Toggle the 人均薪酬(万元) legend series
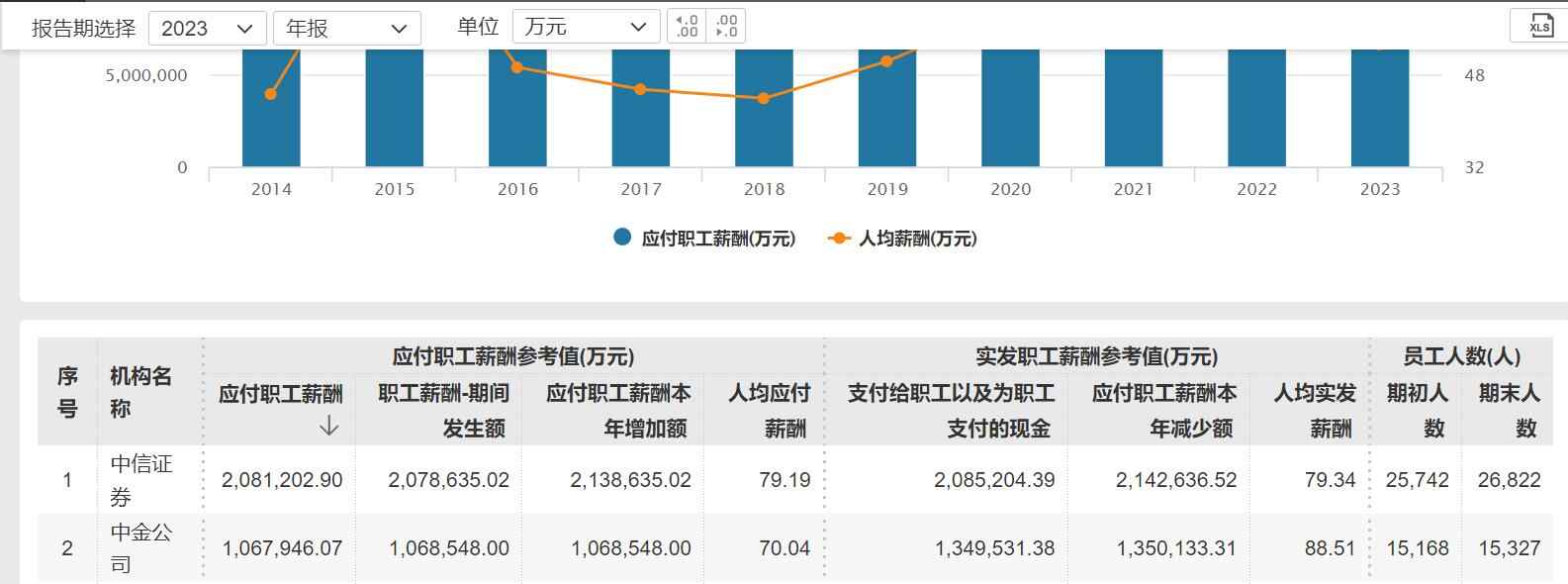The image size is (1568, 584). coord(903,239)
